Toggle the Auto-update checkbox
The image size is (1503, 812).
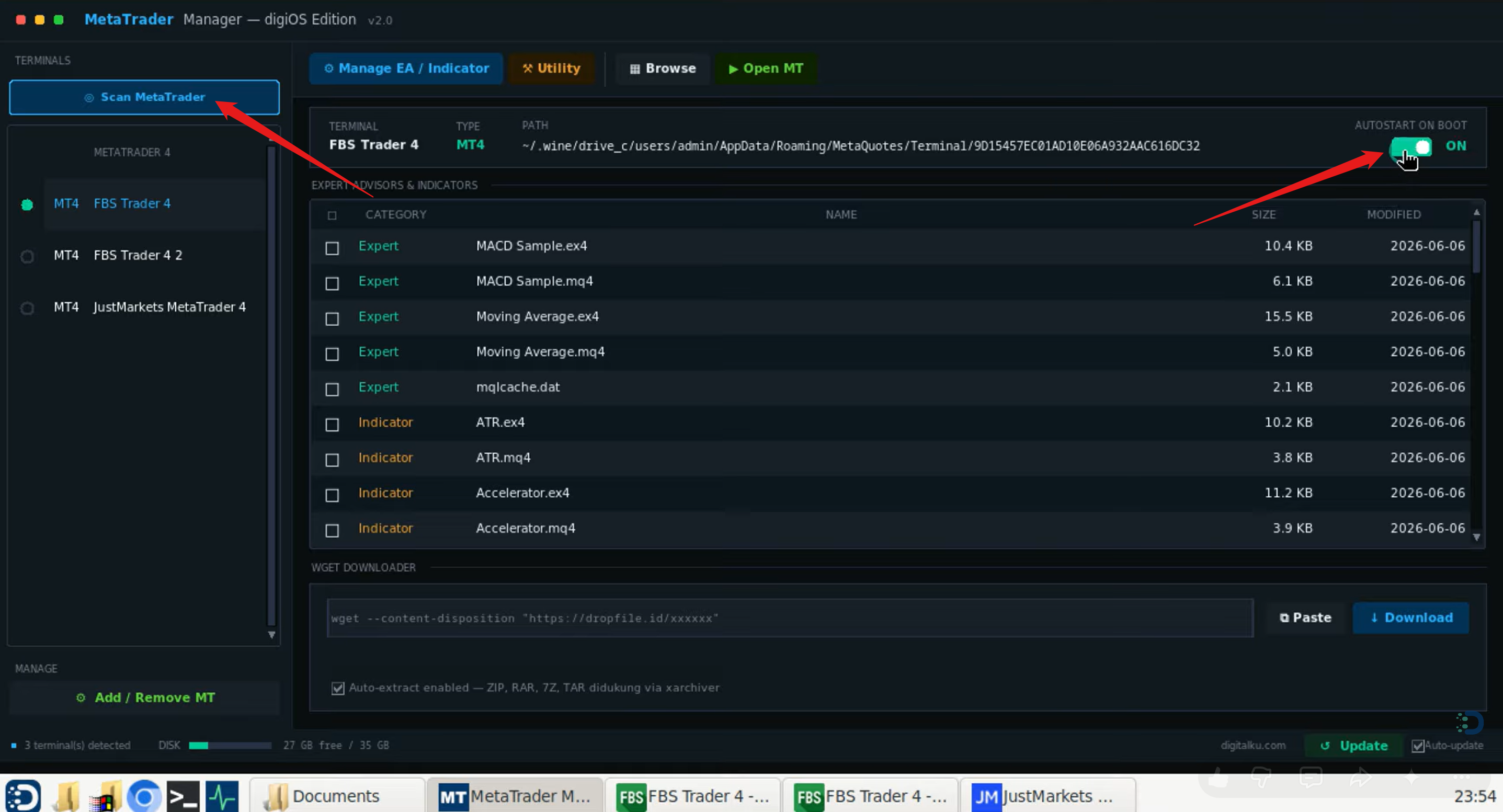[x=1418, y=746]
